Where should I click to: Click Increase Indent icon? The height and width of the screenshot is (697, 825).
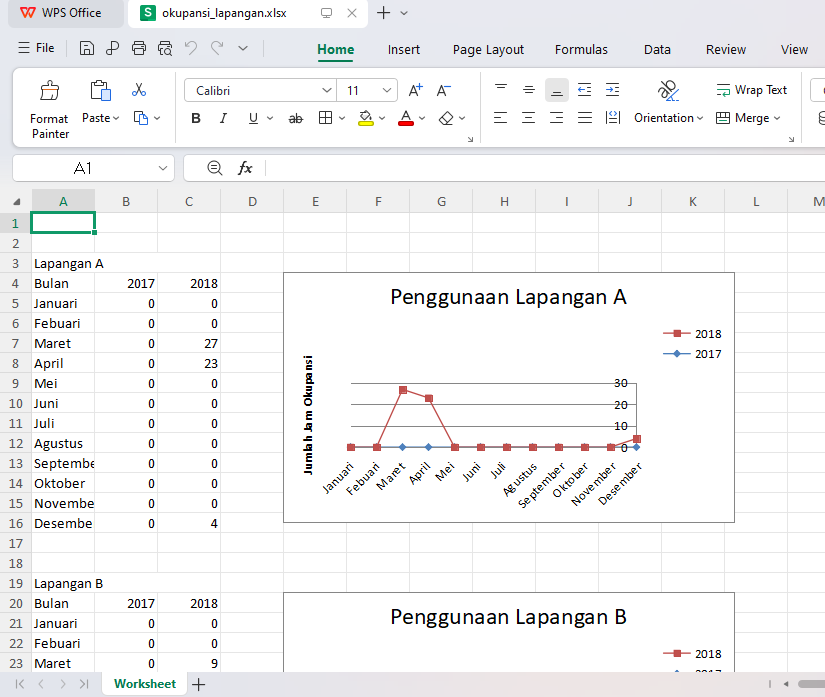[x=612, y=90]
